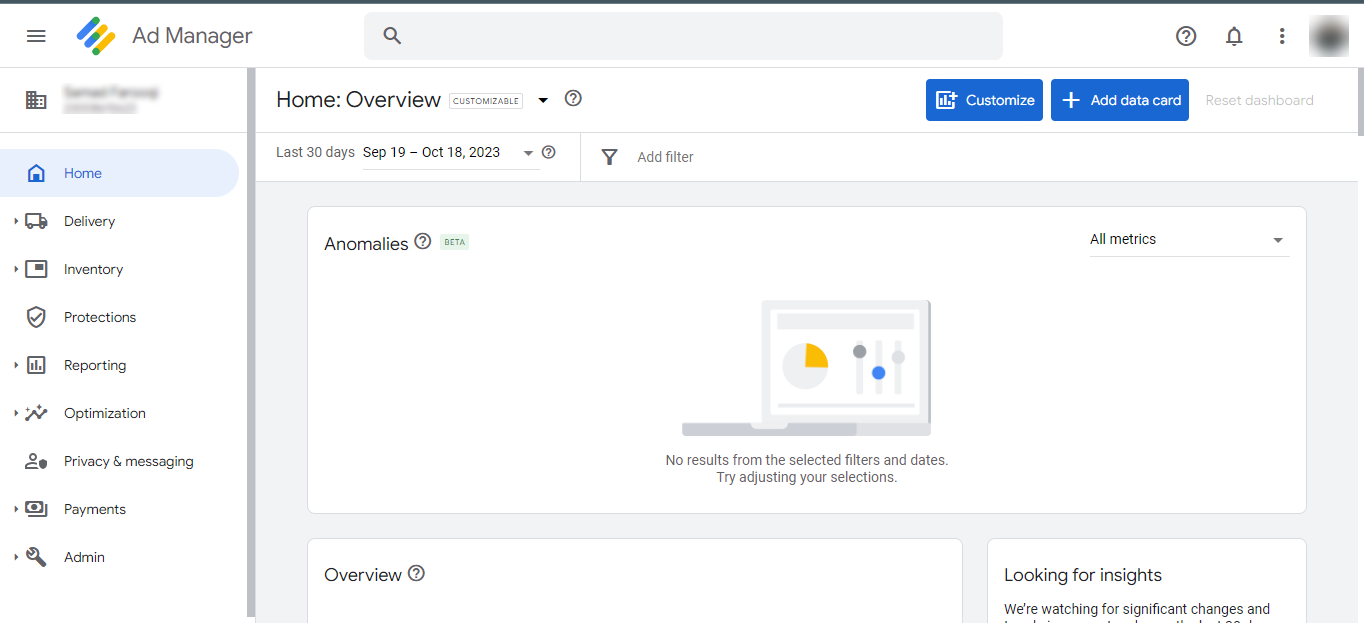Click the Privacy & messaging icon

[x=37, y=461]
